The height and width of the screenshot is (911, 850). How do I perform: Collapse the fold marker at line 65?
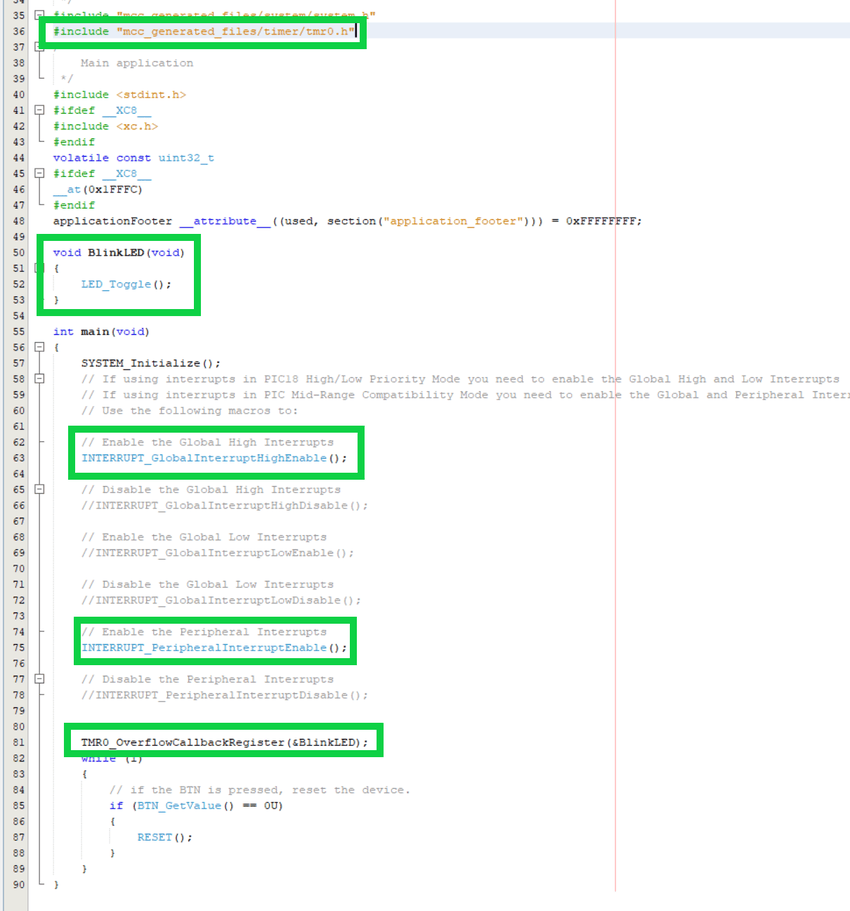point(39,490)
